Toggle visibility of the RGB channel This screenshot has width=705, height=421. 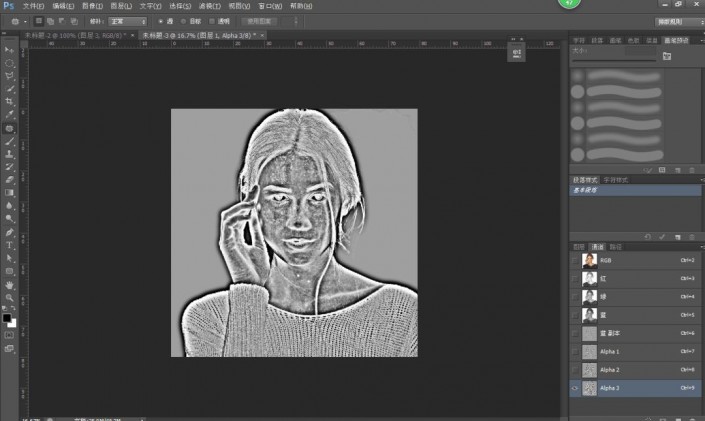click(x=574, y=260)
